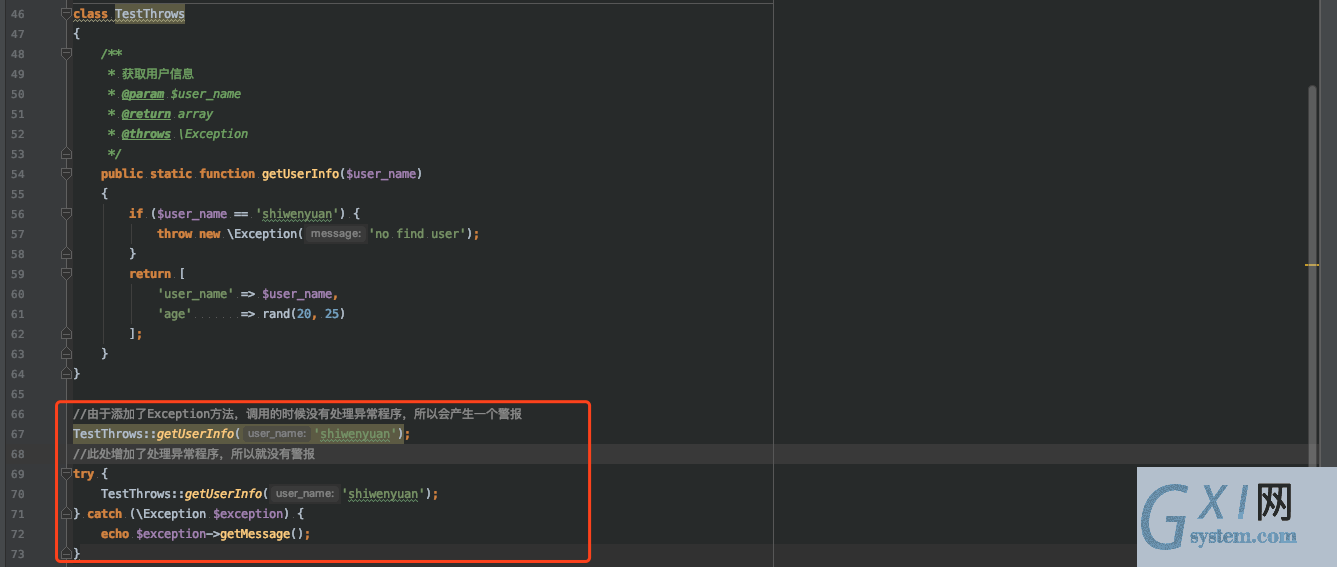
Task: Collapse the return array fold on line 59
Action: (66, 274)
